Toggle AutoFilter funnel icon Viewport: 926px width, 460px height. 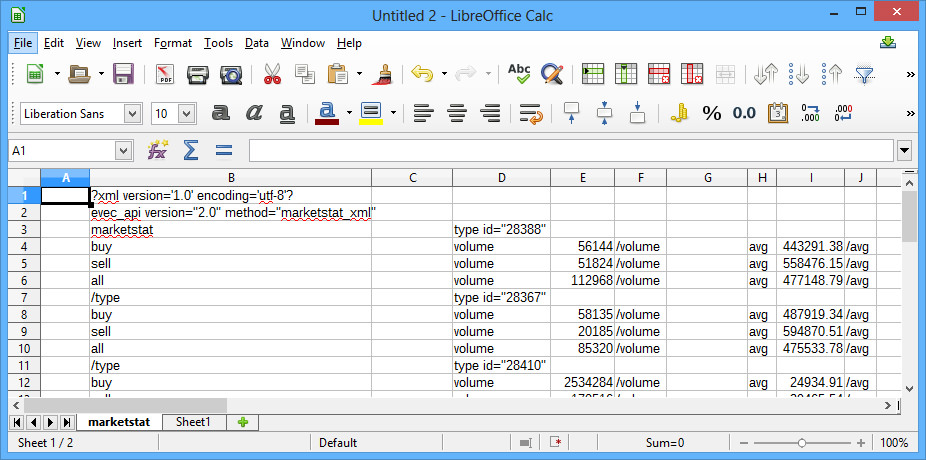[864, 74]
